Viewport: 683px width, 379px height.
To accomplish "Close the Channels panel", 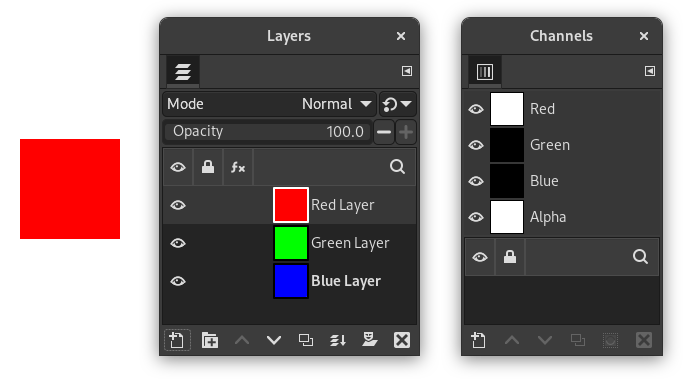I will click(x=644, y=36).
